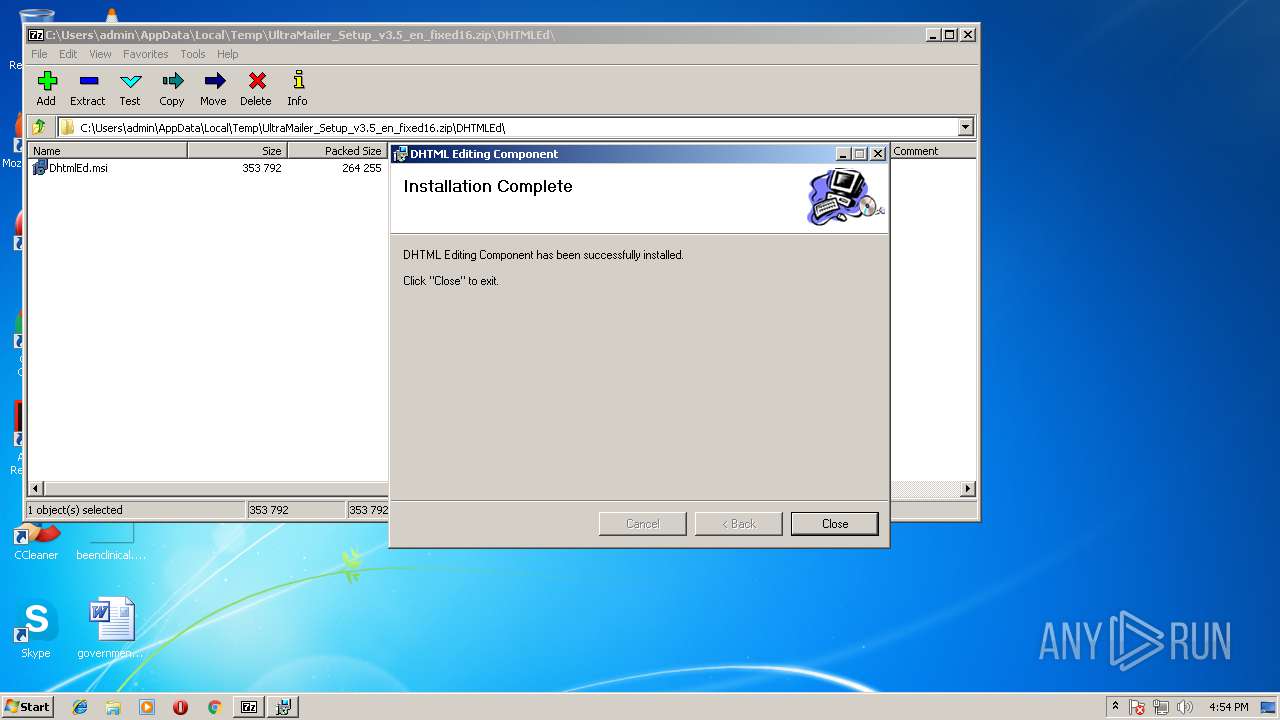Screen dimensions: 1280x720
Task: Click the 4:54 PM taskbar clock
Action: pyautogui.click(x=1228, y=707)
